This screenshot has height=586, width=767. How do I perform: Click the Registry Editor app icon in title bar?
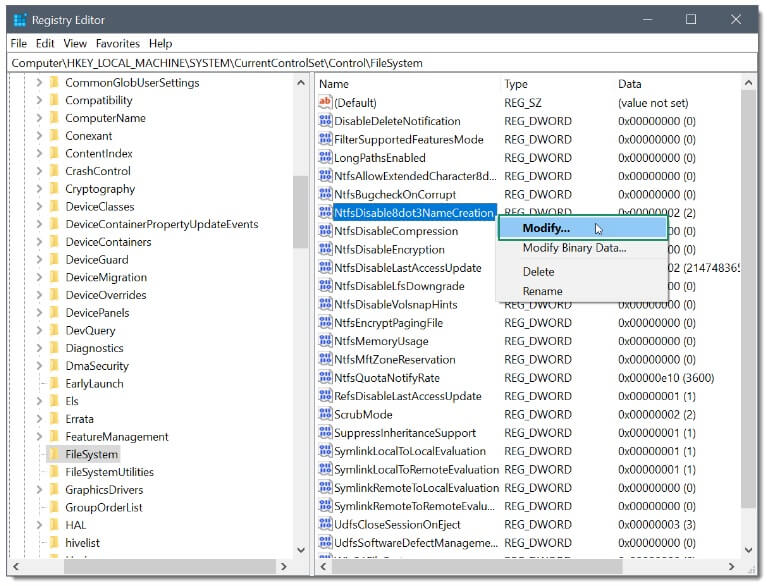(x=20, y=20)
